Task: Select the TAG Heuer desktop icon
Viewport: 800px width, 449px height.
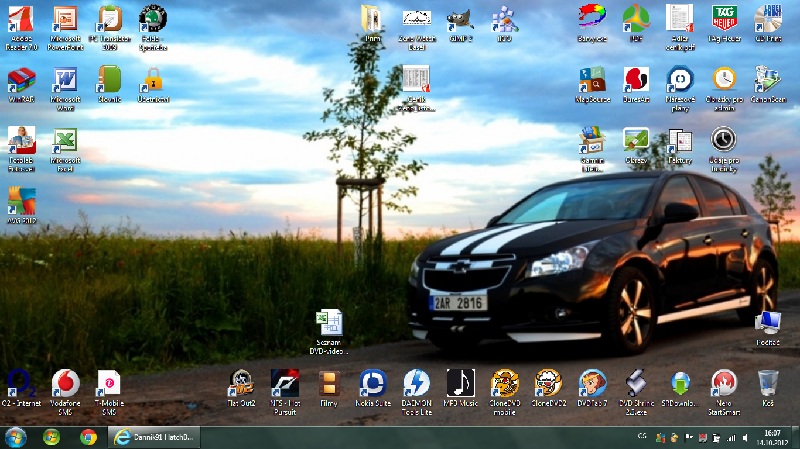Action: point(724,19)
